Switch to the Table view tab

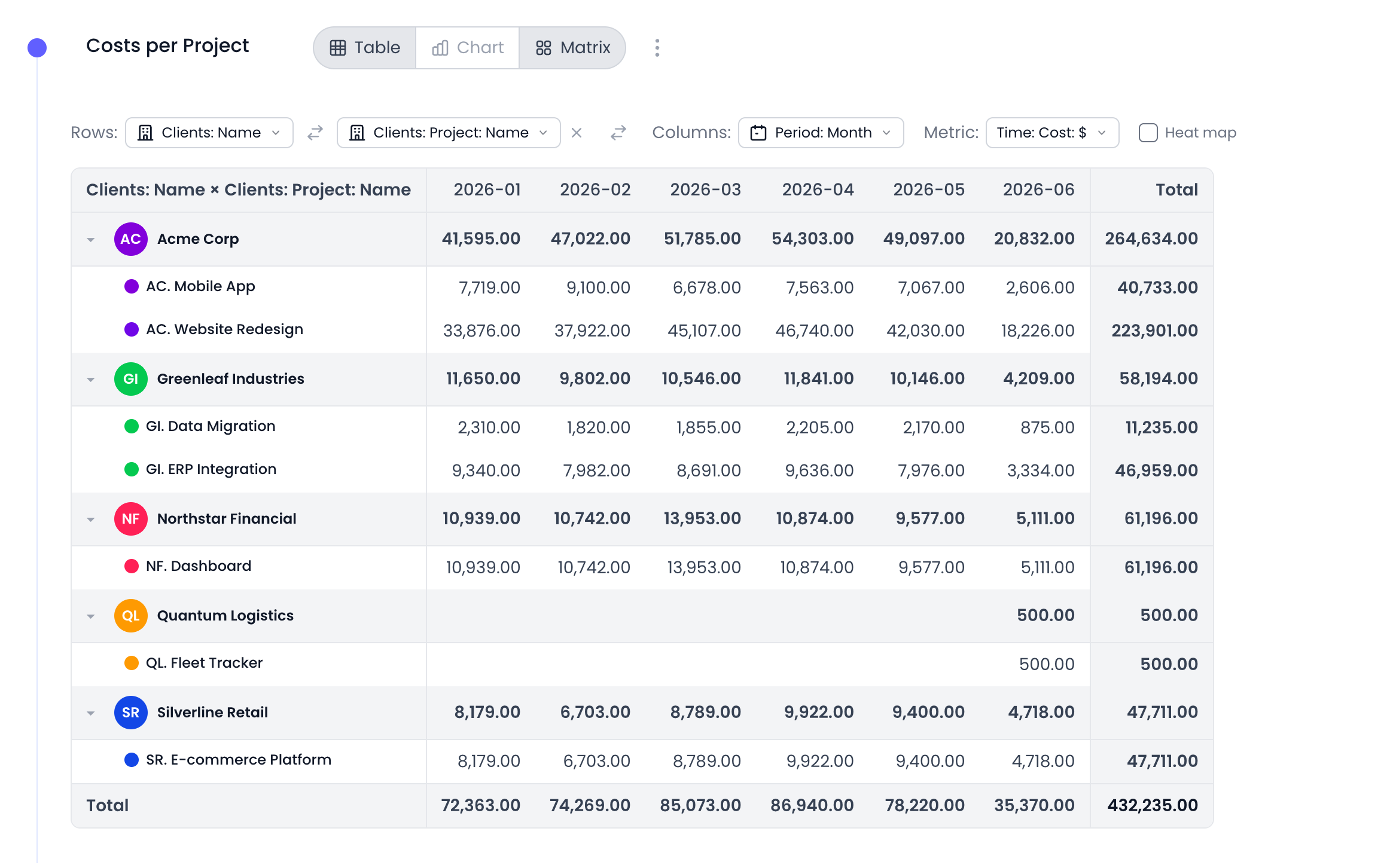(x=365, y=48)
